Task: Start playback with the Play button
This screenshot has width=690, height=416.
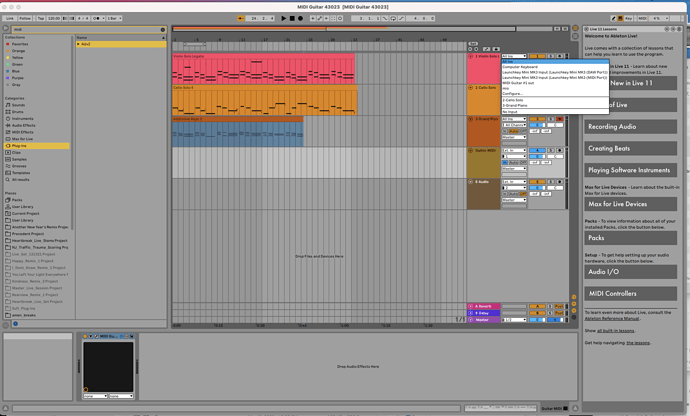Action: point(283,18)
